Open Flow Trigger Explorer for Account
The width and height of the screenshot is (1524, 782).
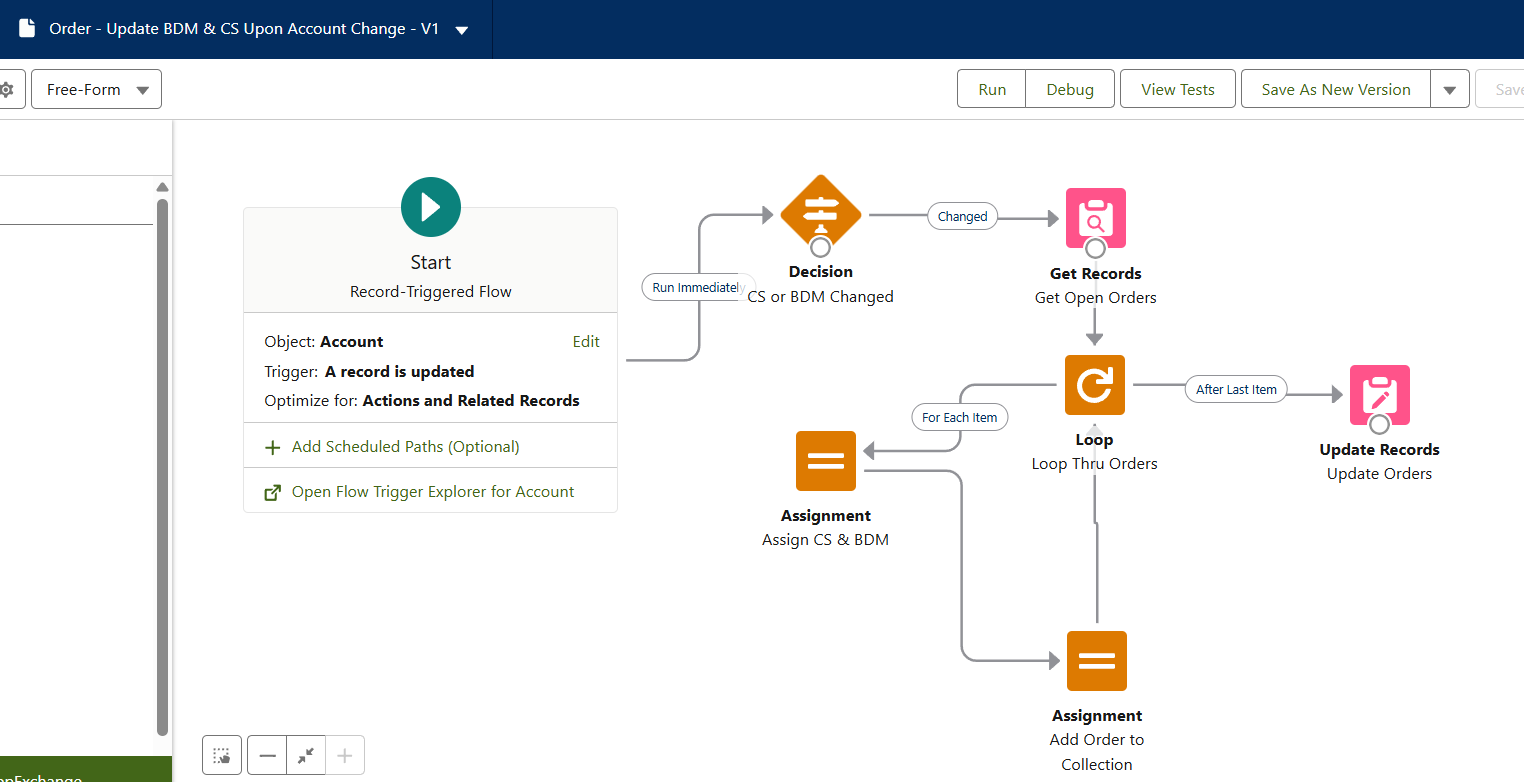pyautogui.click(x=432, y=492)
